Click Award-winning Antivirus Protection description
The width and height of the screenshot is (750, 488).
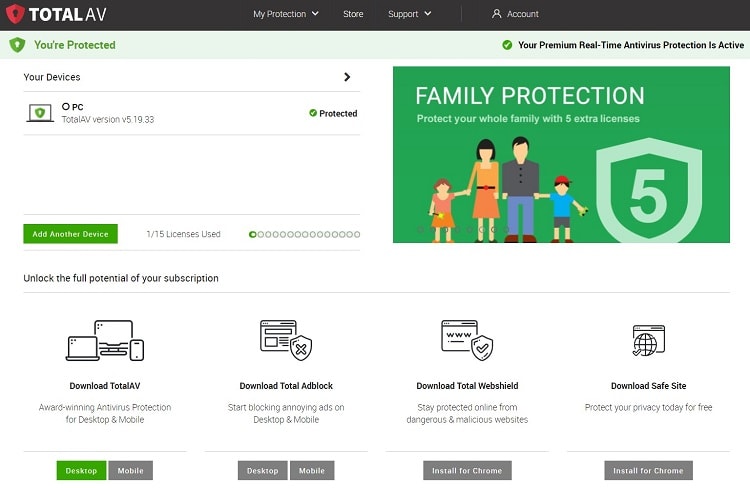click(105, 413)
